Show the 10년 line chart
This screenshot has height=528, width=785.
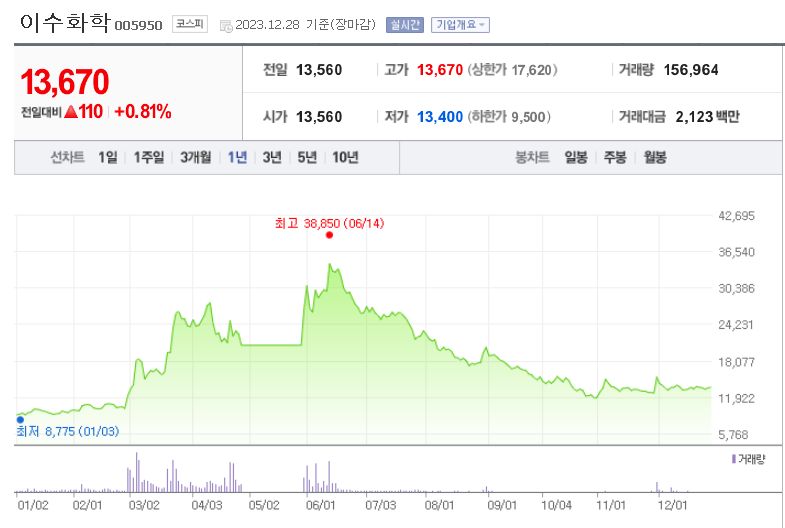[345, 158]
